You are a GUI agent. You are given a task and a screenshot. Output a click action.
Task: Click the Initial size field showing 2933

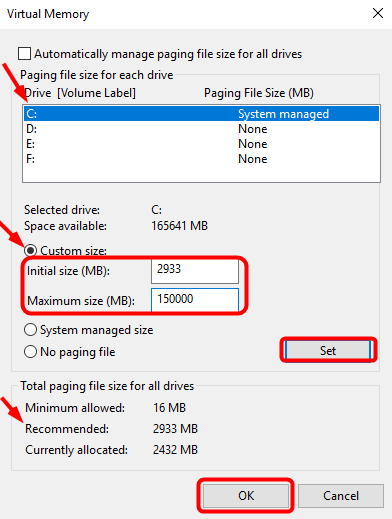[x=195, y=271]
